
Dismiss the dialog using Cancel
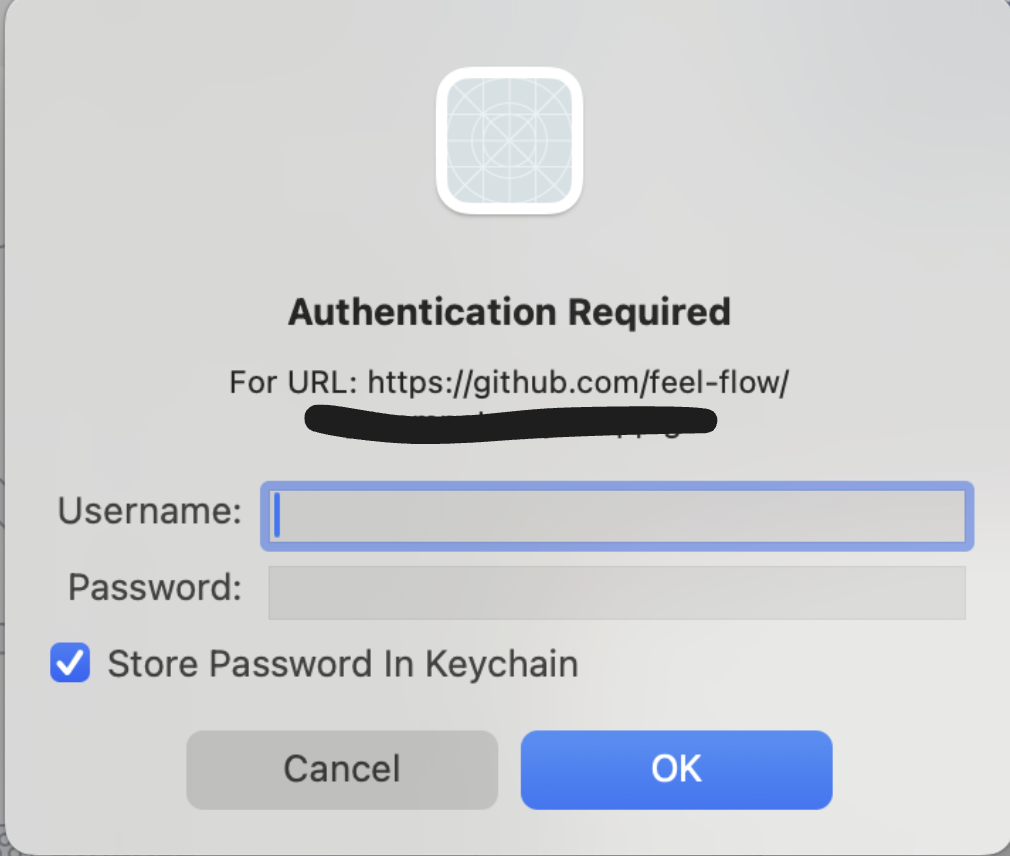[x=342, y=770]
